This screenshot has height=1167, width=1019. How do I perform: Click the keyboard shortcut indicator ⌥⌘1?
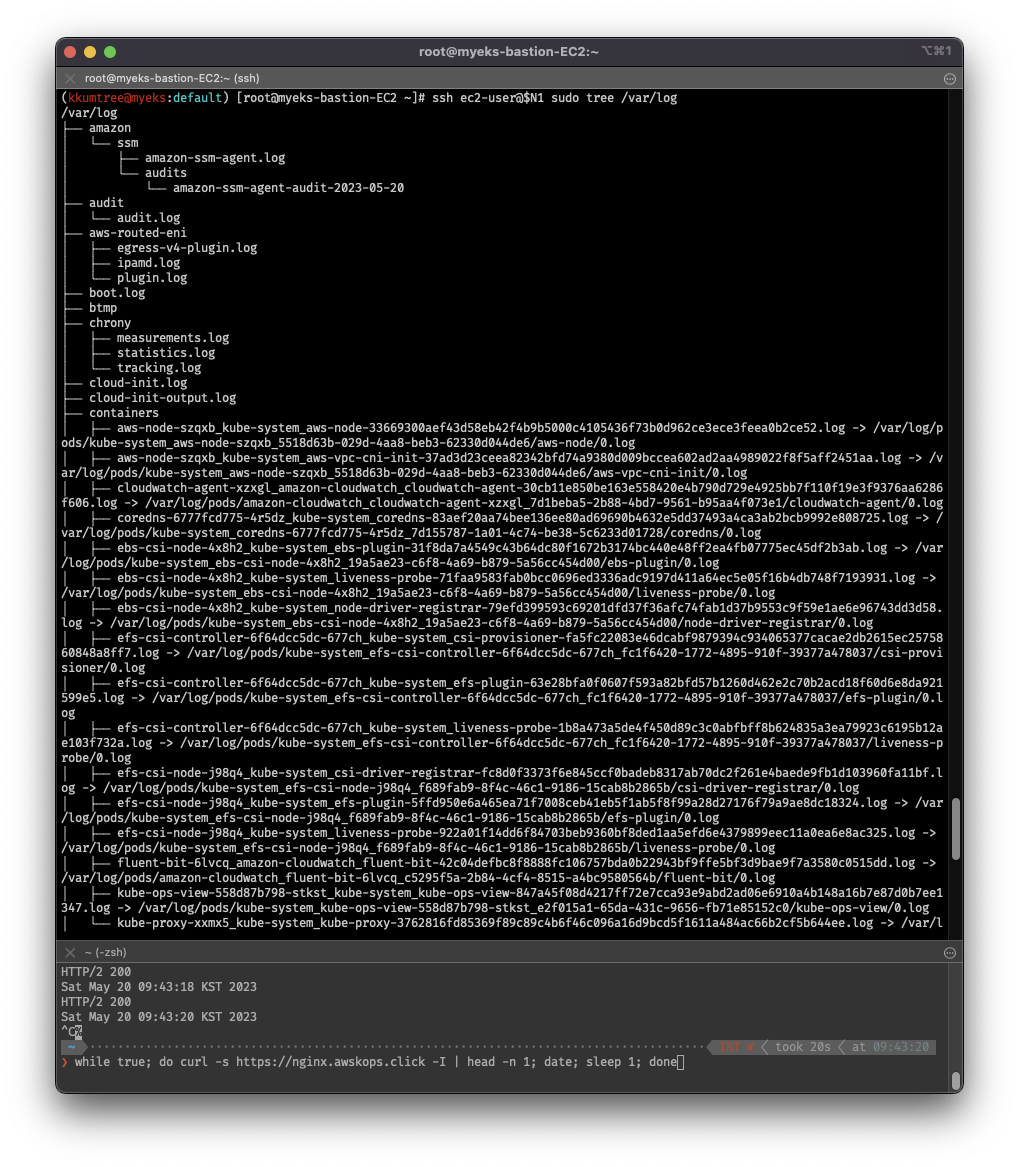(936, 51)
